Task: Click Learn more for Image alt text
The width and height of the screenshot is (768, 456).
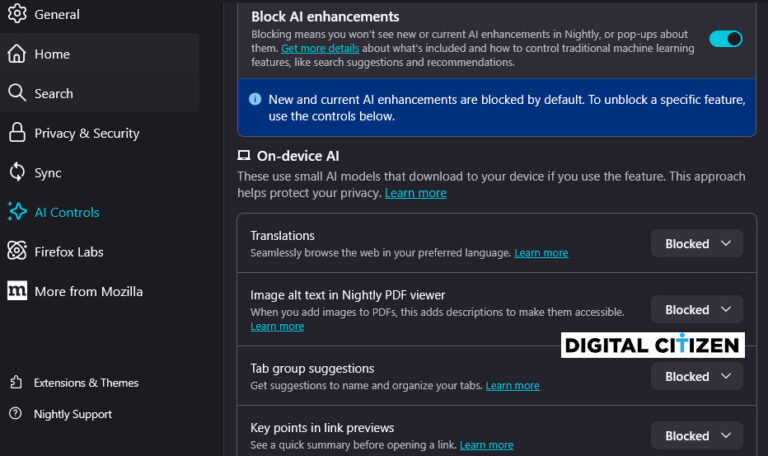Action: tap(277, 326)
